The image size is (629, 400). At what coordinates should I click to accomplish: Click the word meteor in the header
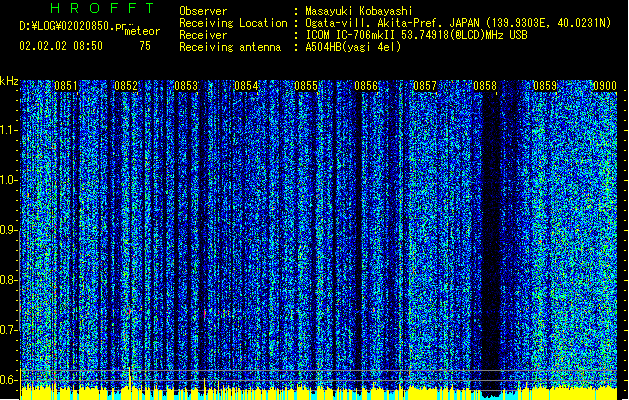point(142,31)
